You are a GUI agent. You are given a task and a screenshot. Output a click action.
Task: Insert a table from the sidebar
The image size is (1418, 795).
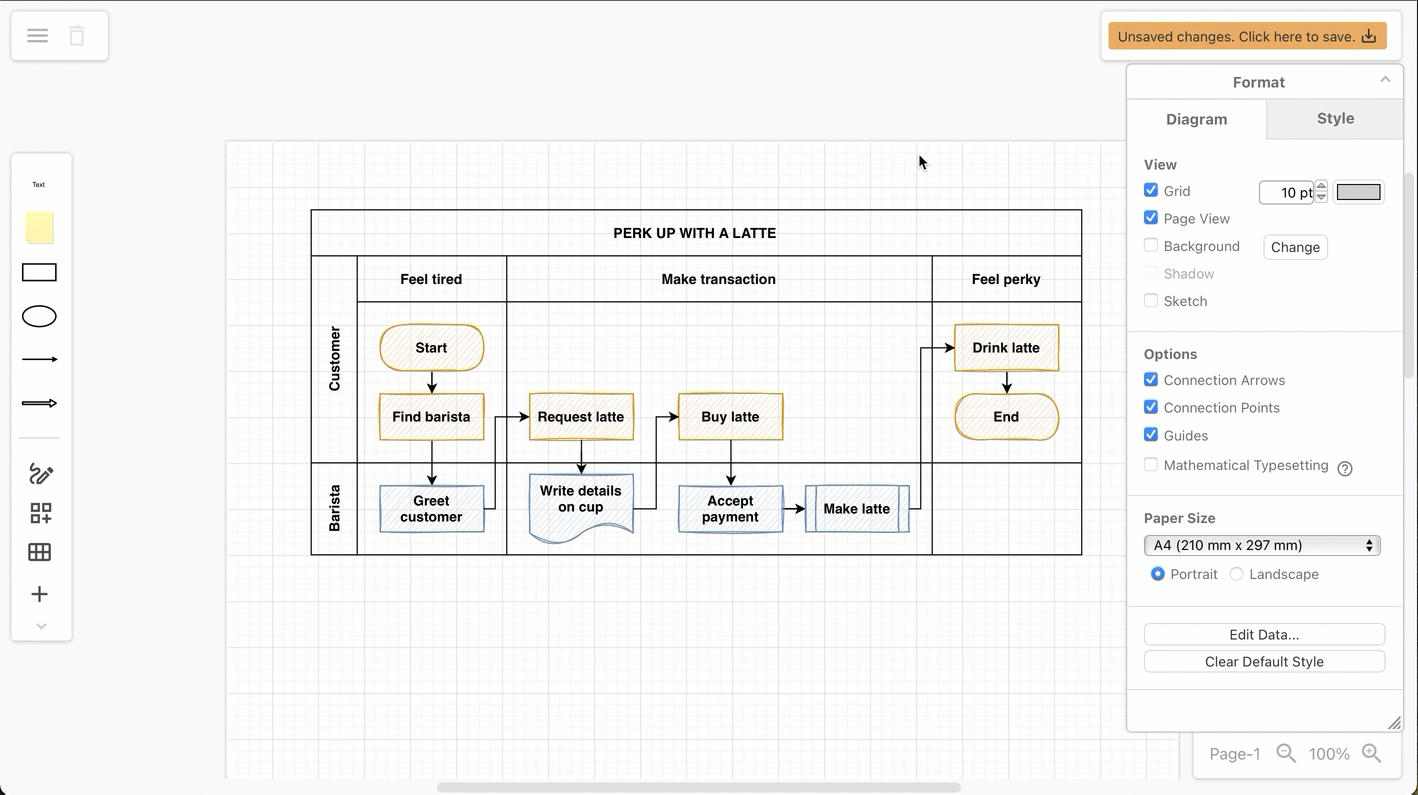coord(39,552)
